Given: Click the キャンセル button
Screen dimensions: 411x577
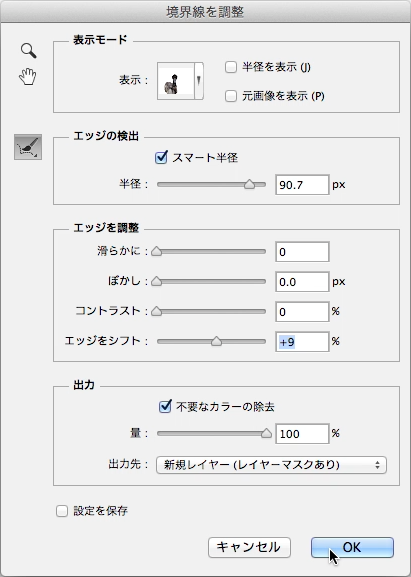Looking at the screenshot, I should click(249, 547).
